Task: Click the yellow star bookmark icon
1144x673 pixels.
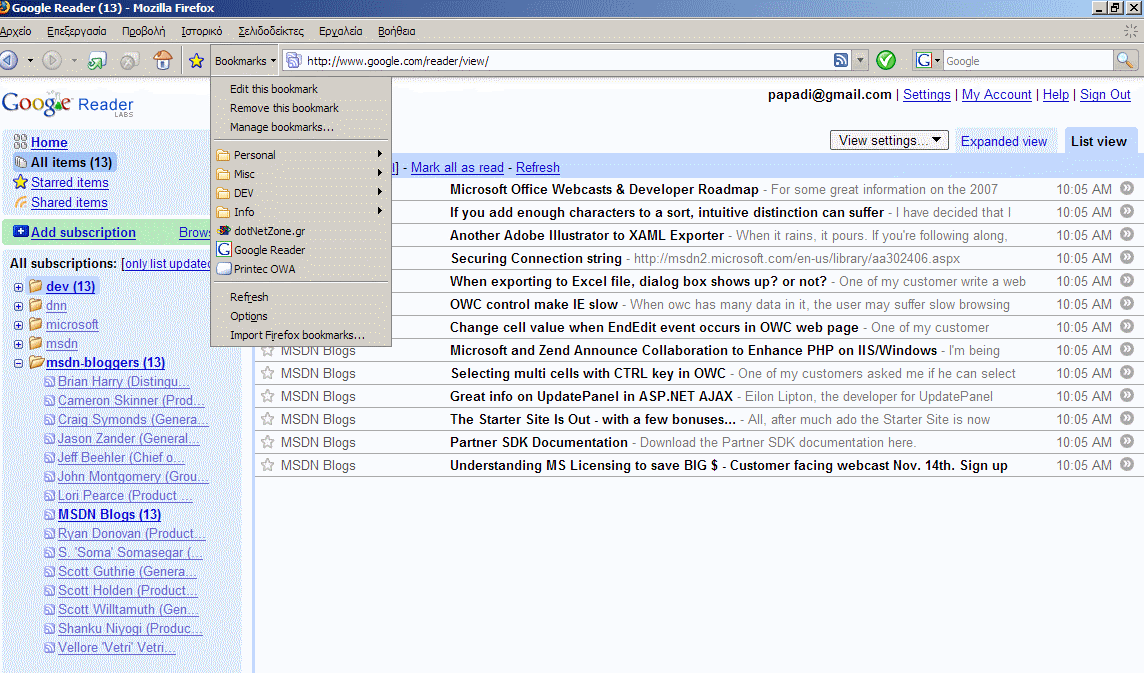Action: 196,61
